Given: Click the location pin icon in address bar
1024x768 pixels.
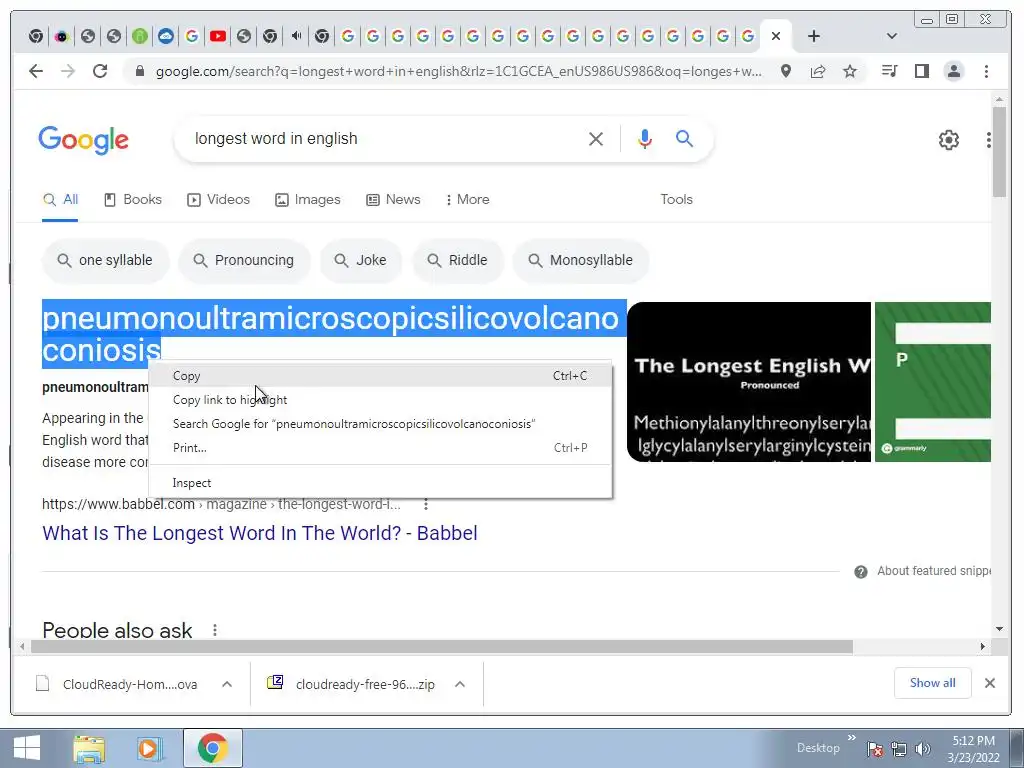Looking at the screenshot, I should point(786,71).
